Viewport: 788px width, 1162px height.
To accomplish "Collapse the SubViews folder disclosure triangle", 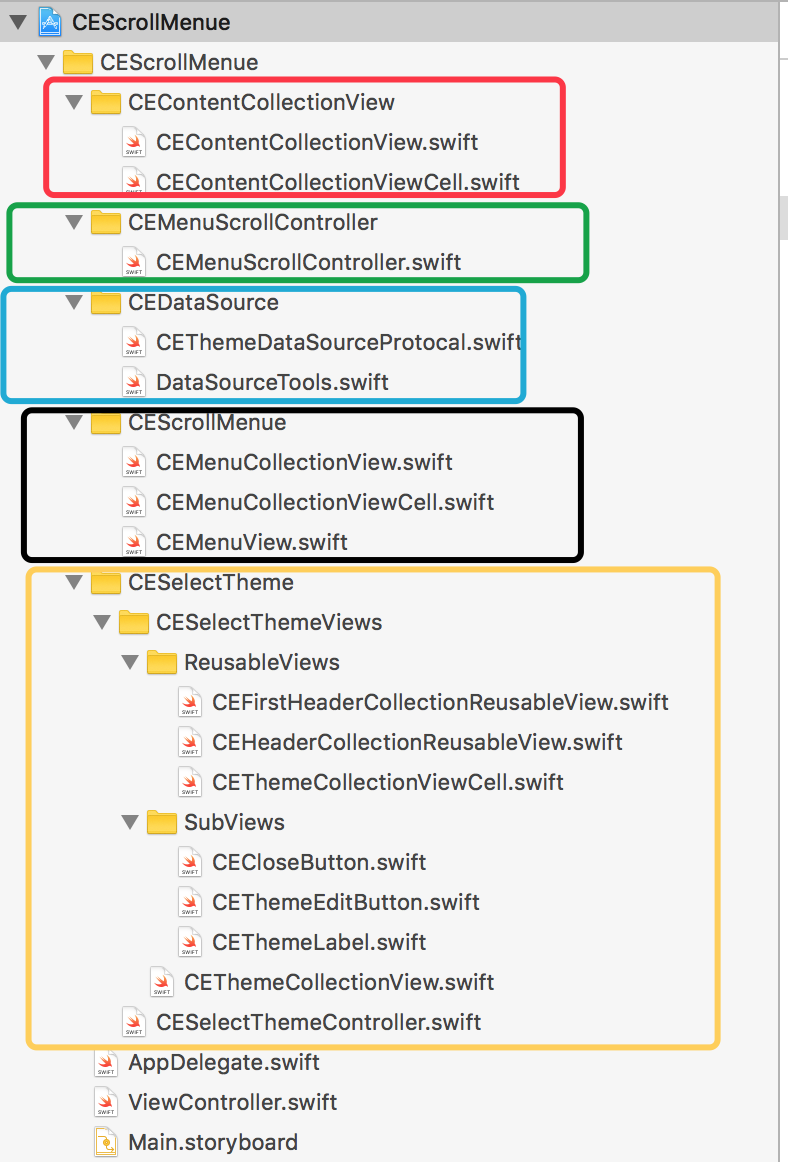I will 130,822.
